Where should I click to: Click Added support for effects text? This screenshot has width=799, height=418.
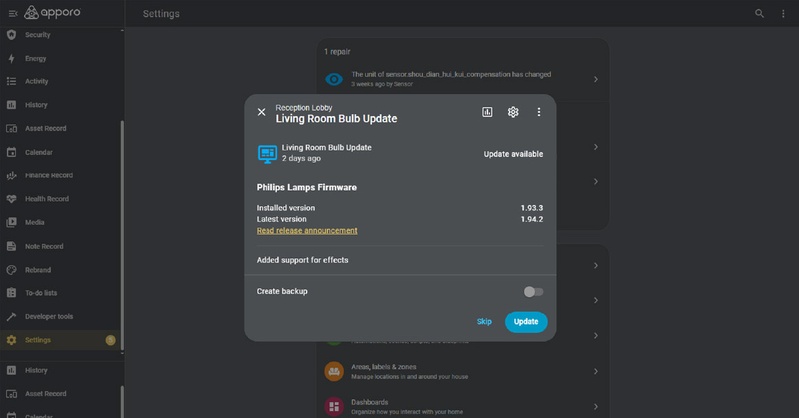(302, 260)
